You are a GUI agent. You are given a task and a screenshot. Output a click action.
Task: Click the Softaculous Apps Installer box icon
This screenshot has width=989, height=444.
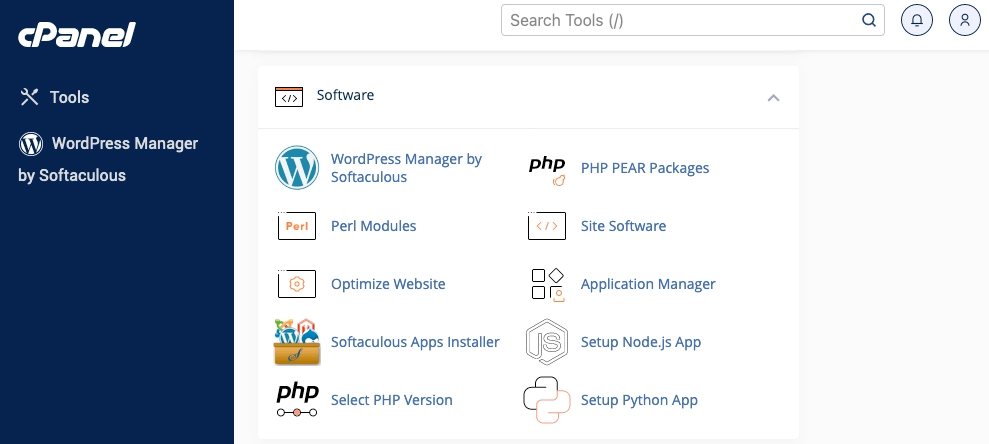click(297, 342)
